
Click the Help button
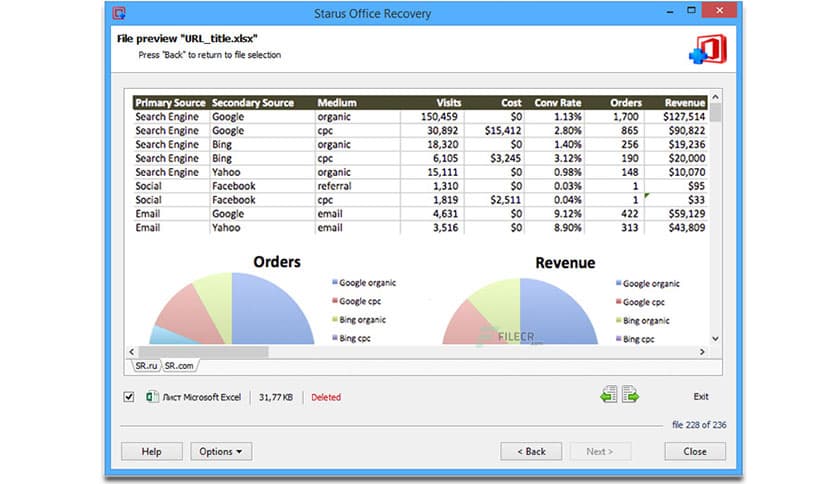tap(151, 451)
